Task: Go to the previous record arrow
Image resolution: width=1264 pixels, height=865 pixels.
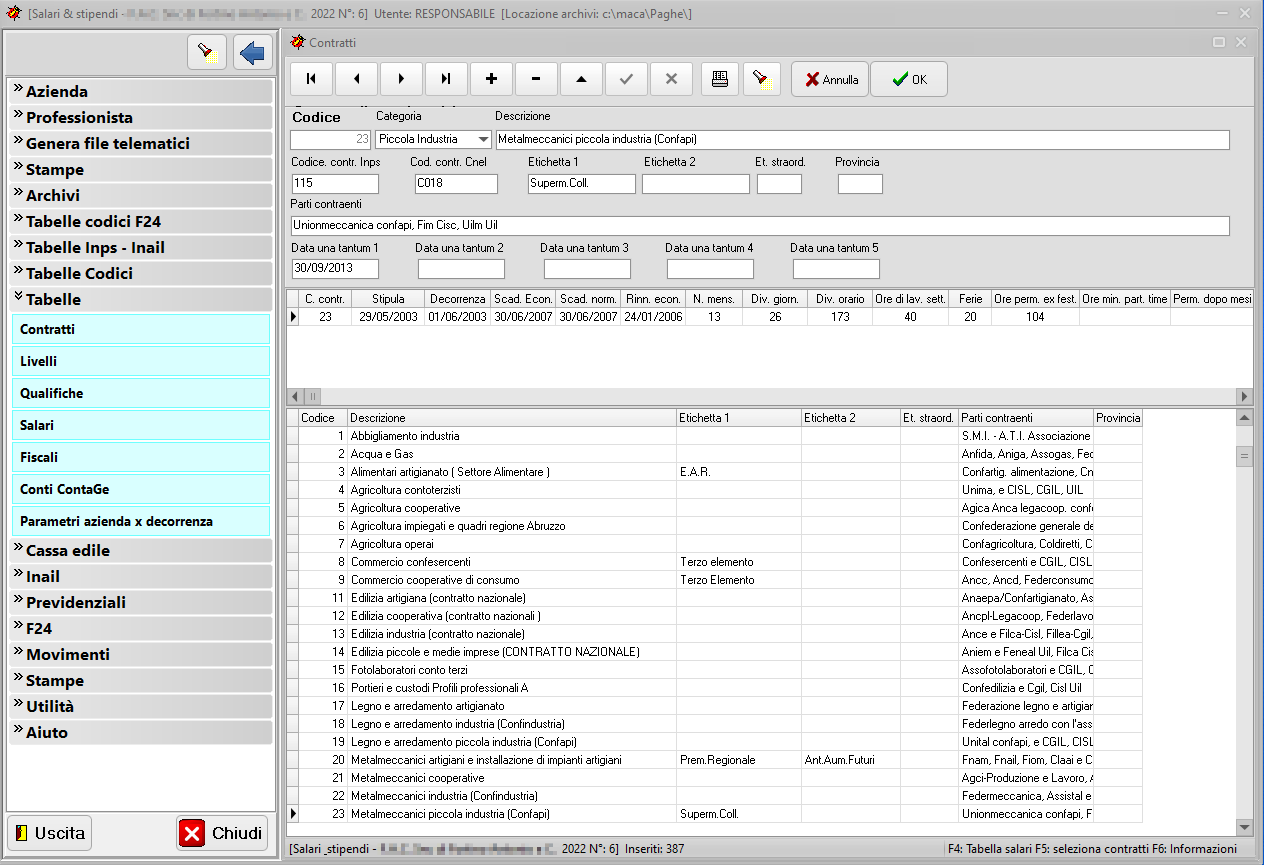Action: point(356,79)
